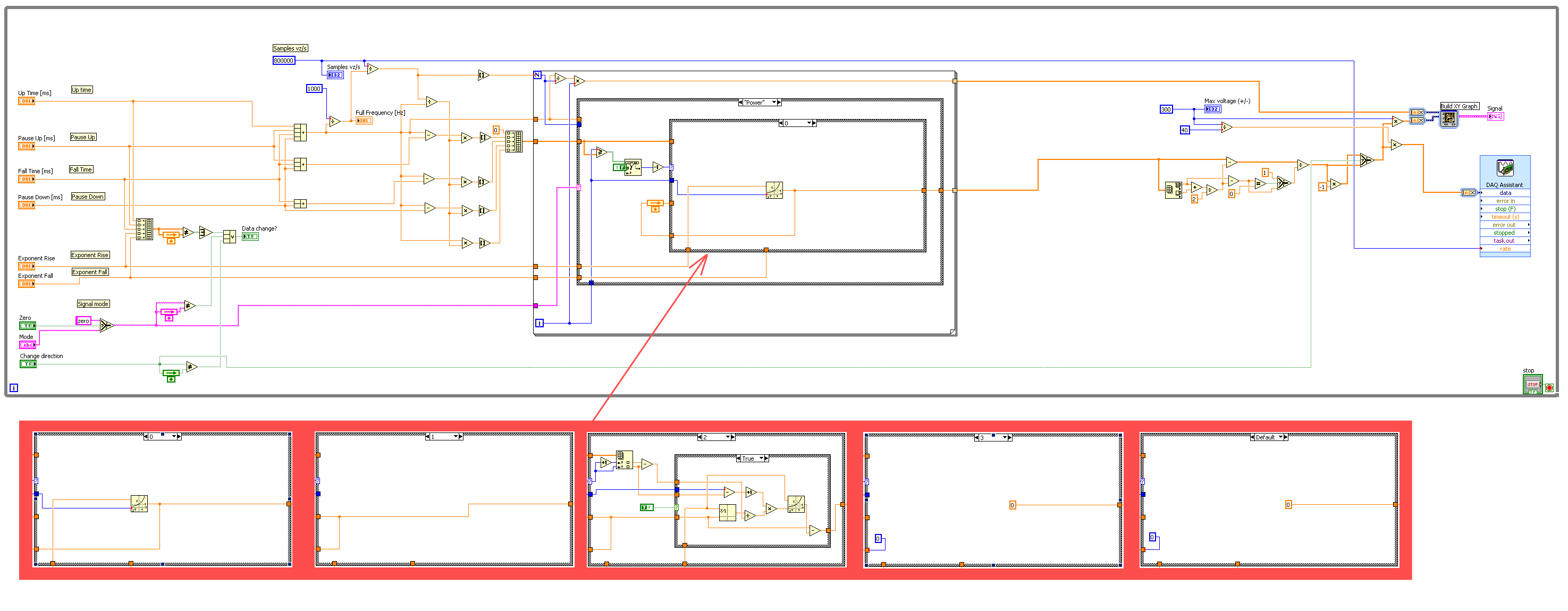This screenshot has height=611, width=1568.
Task: Select the Up time comment label
Action: point(81,89)
